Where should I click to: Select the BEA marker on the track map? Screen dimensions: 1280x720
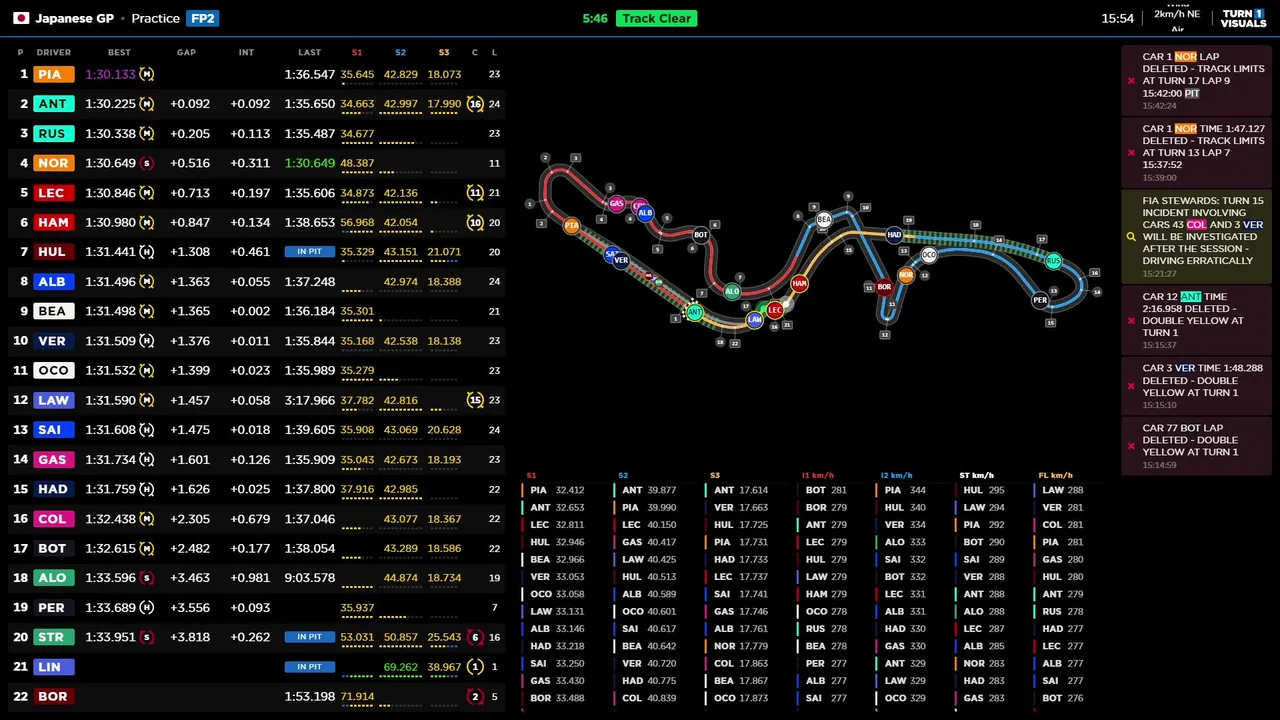[x=824, y=219]
